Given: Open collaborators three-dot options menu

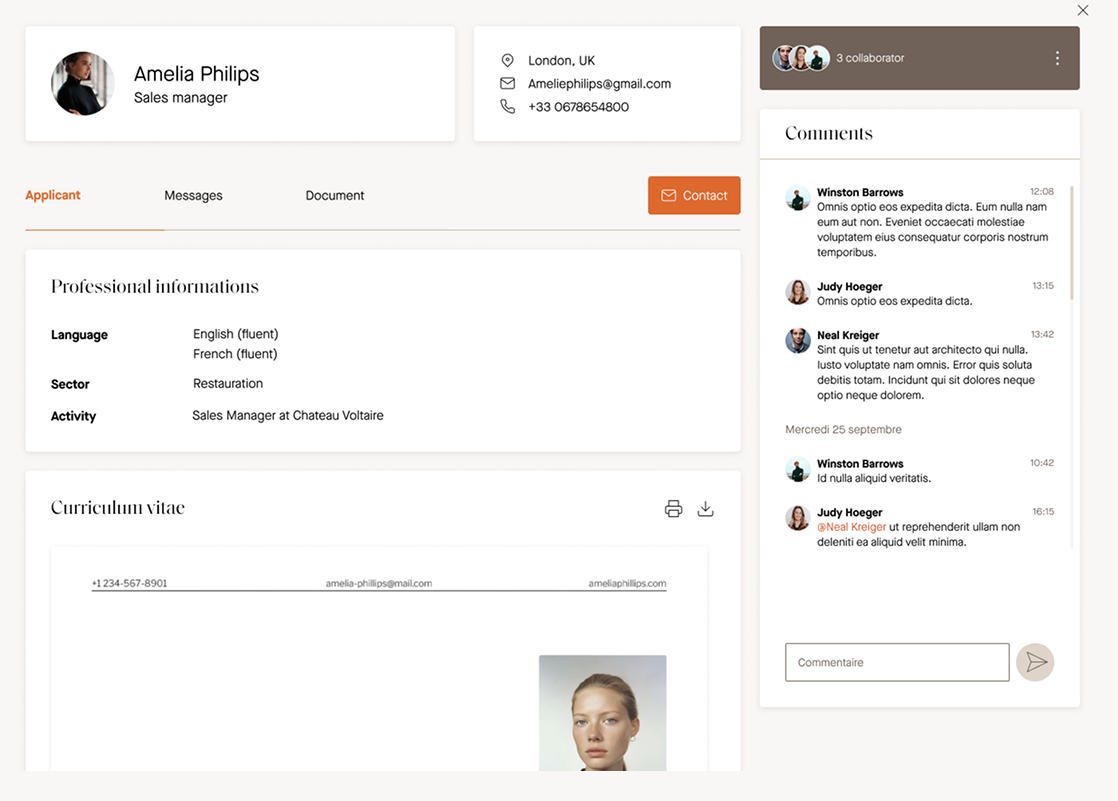Looking at the screenshot, I should tap(1057, 58).
